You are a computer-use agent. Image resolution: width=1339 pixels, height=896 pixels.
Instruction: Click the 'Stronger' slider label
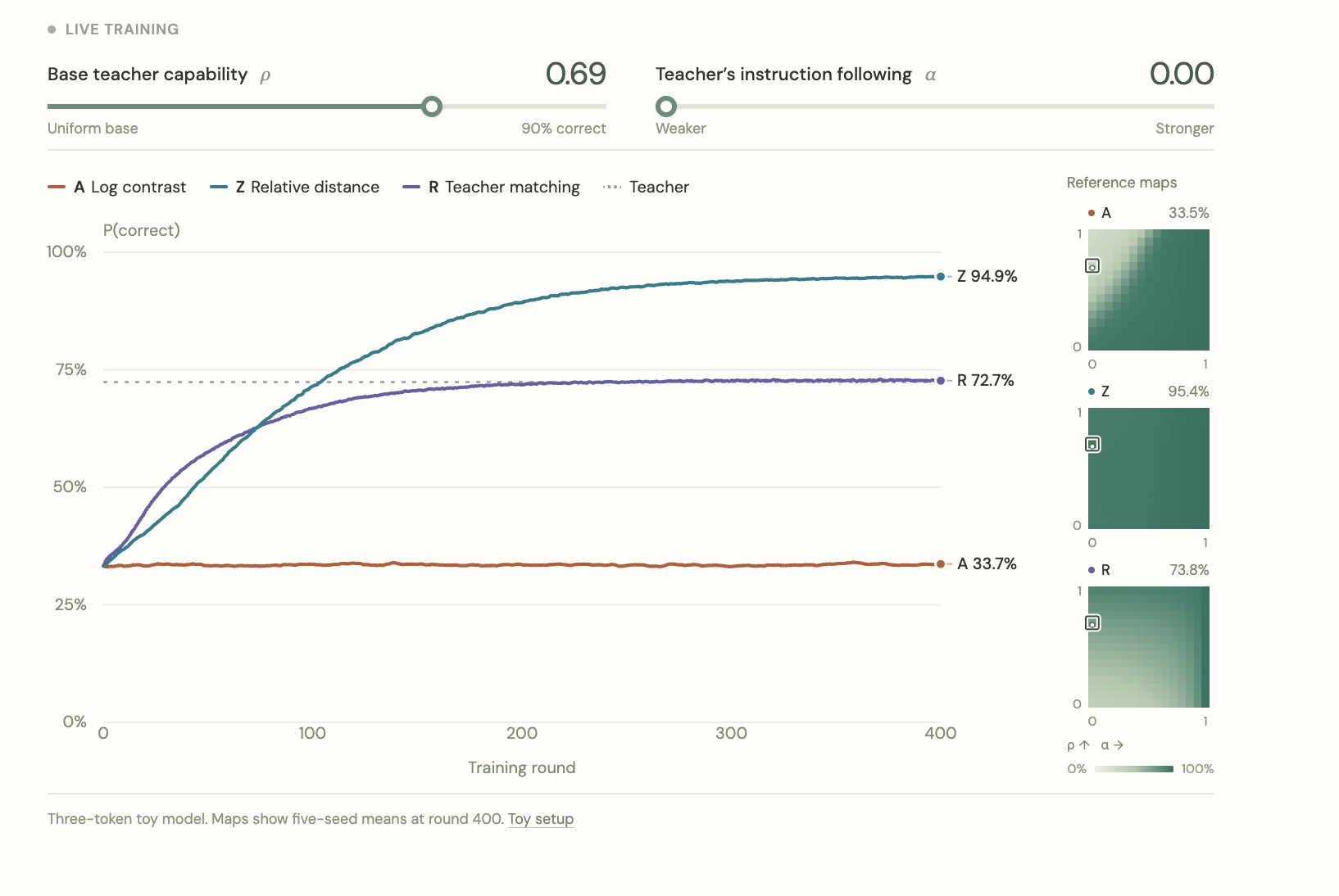point(1185,129)
